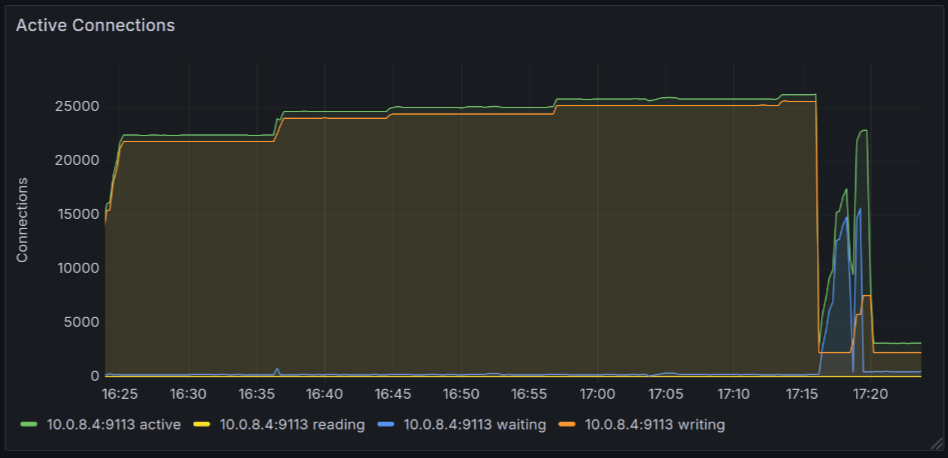Click the 16:25 time axis label
The height and width of the screenshot is (458, 948).
click(x=120, y=394)
